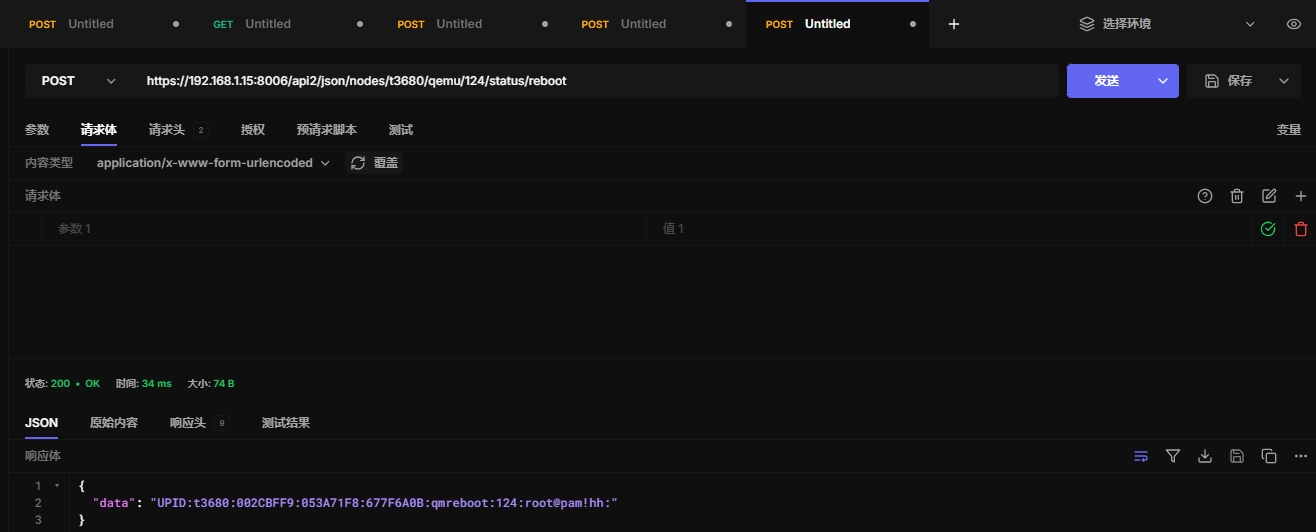This screenshot has width=1316, height=532.
Task: Open bulk edit for request body
Action: (1269, 197)
